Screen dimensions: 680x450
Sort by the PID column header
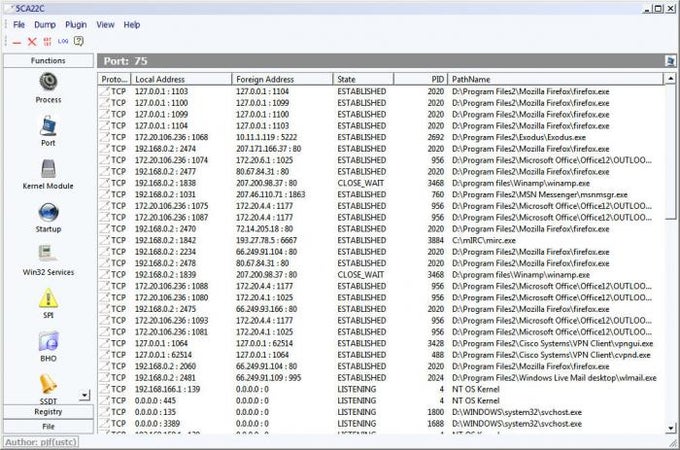pos(421,79)
